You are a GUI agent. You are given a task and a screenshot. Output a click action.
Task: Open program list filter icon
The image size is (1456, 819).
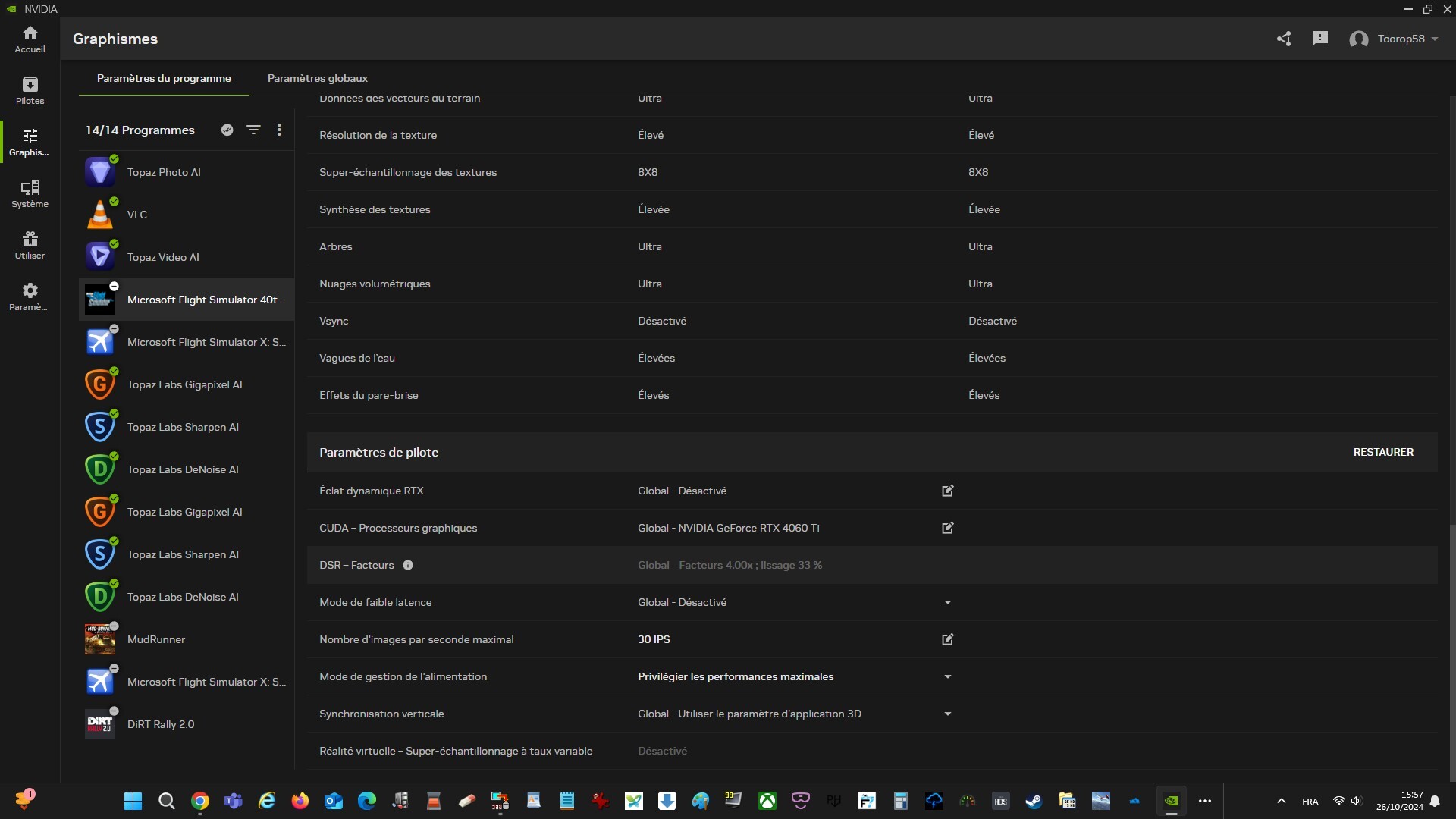253,130
